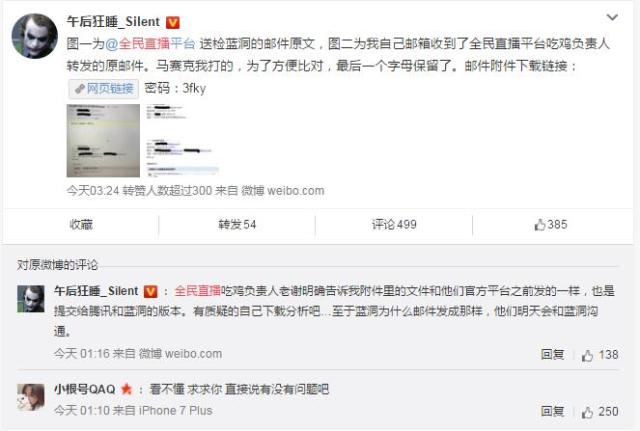Reply to the 小根号QAQ comment

552,411
